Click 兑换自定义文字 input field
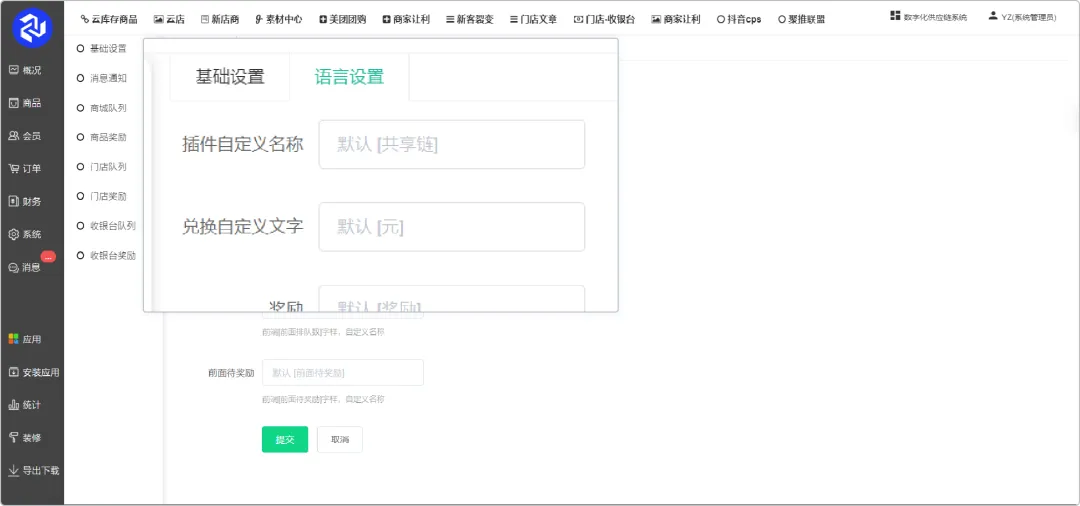This screenshot has height=506, width=1080. coord(452,226)
